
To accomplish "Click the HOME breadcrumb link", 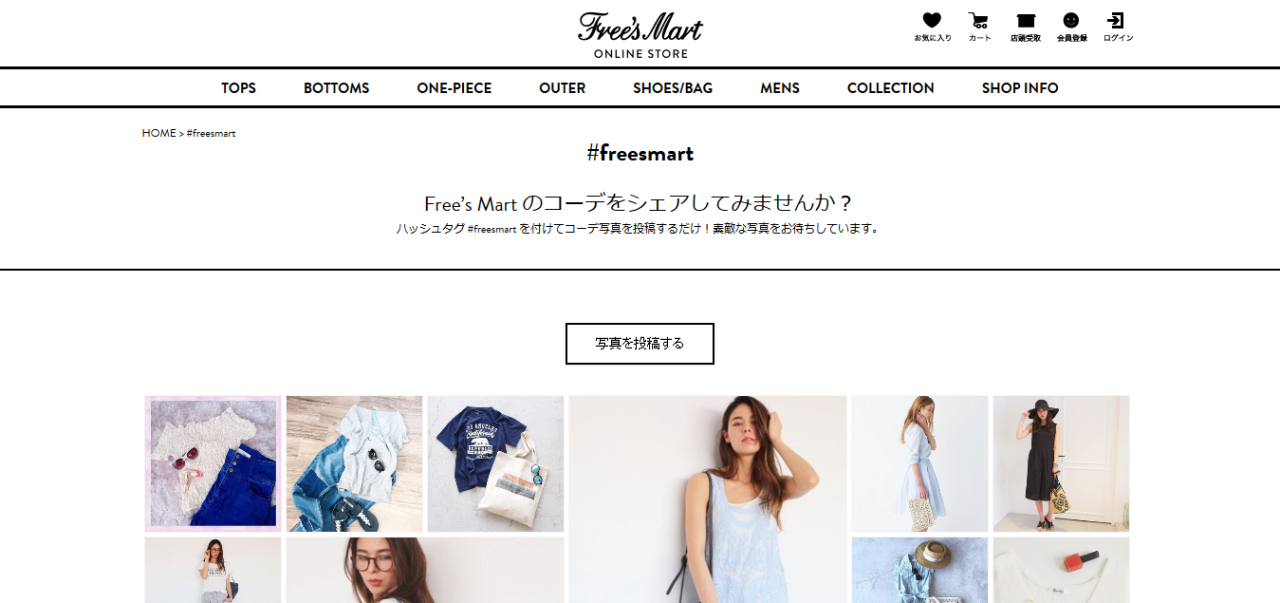I will pos(159,133).
